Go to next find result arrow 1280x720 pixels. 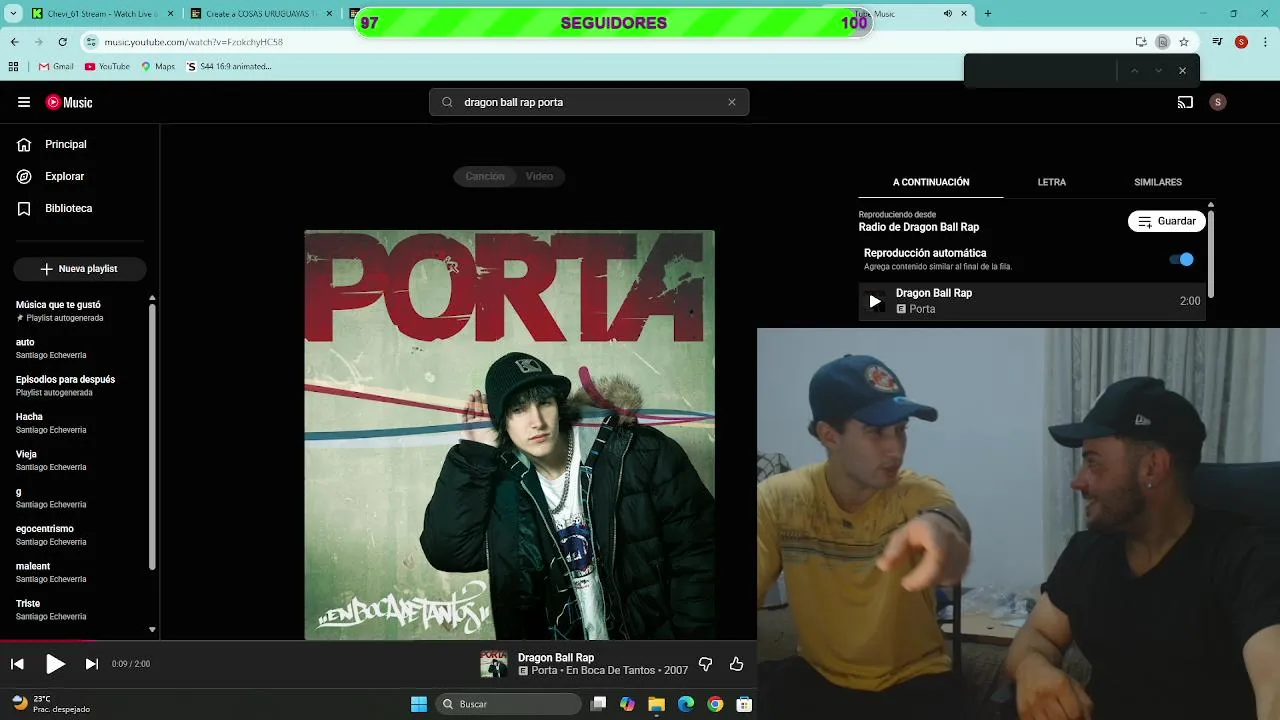tap(1158, 71)
